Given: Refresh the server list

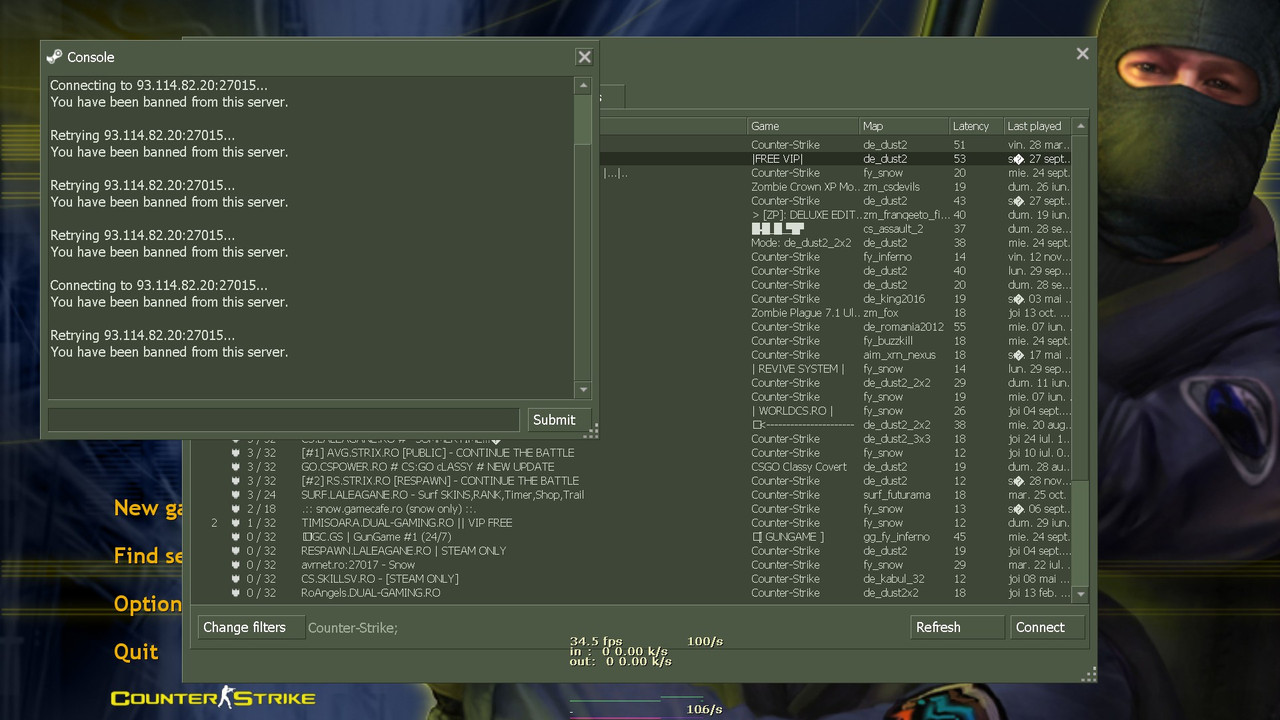Looking at the screenshot, I should pos(957,627).
